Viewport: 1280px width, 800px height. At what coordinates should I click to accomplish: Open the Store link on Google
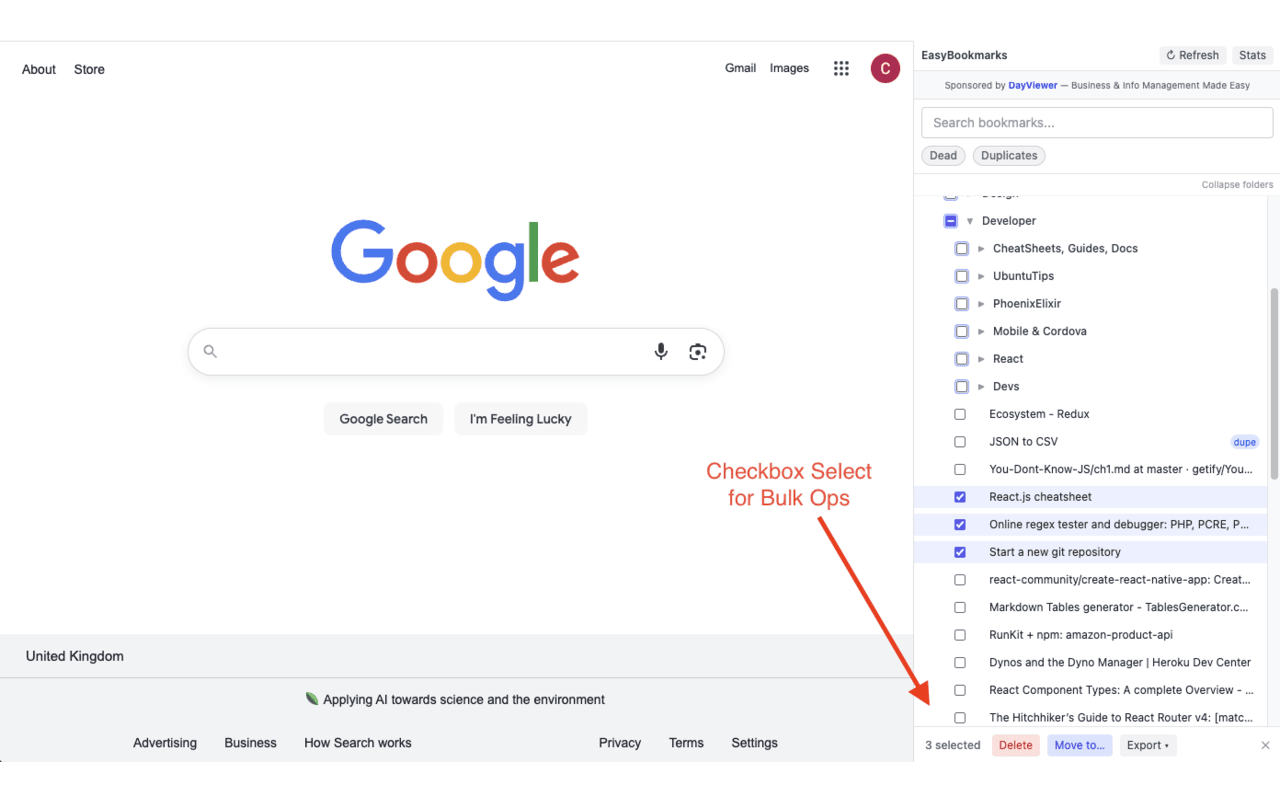(89, 69)
